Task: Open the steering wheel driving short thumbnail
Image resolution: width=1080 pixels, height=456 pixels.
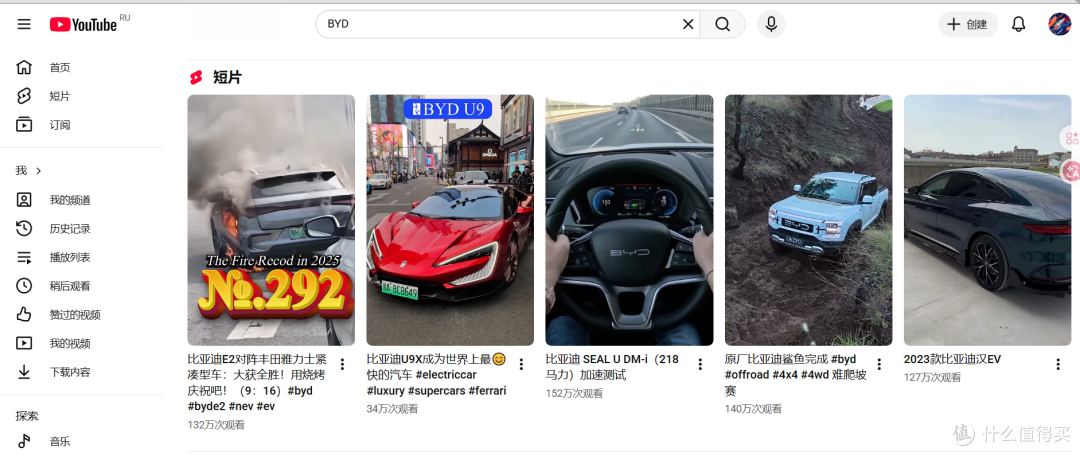Action: pyautogui.click(x=629, y=220)
